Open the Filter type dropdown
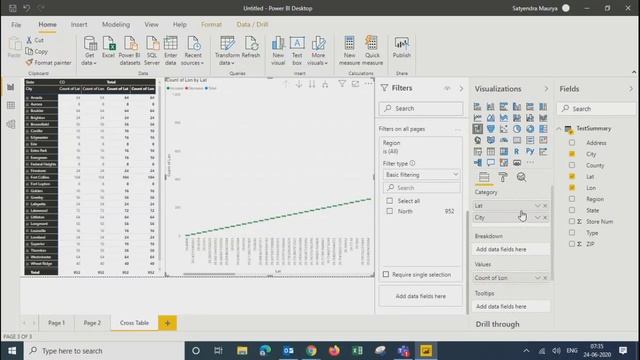Image resolution: width=640 pixels, height=360 pixels. (x=421, y=175)
